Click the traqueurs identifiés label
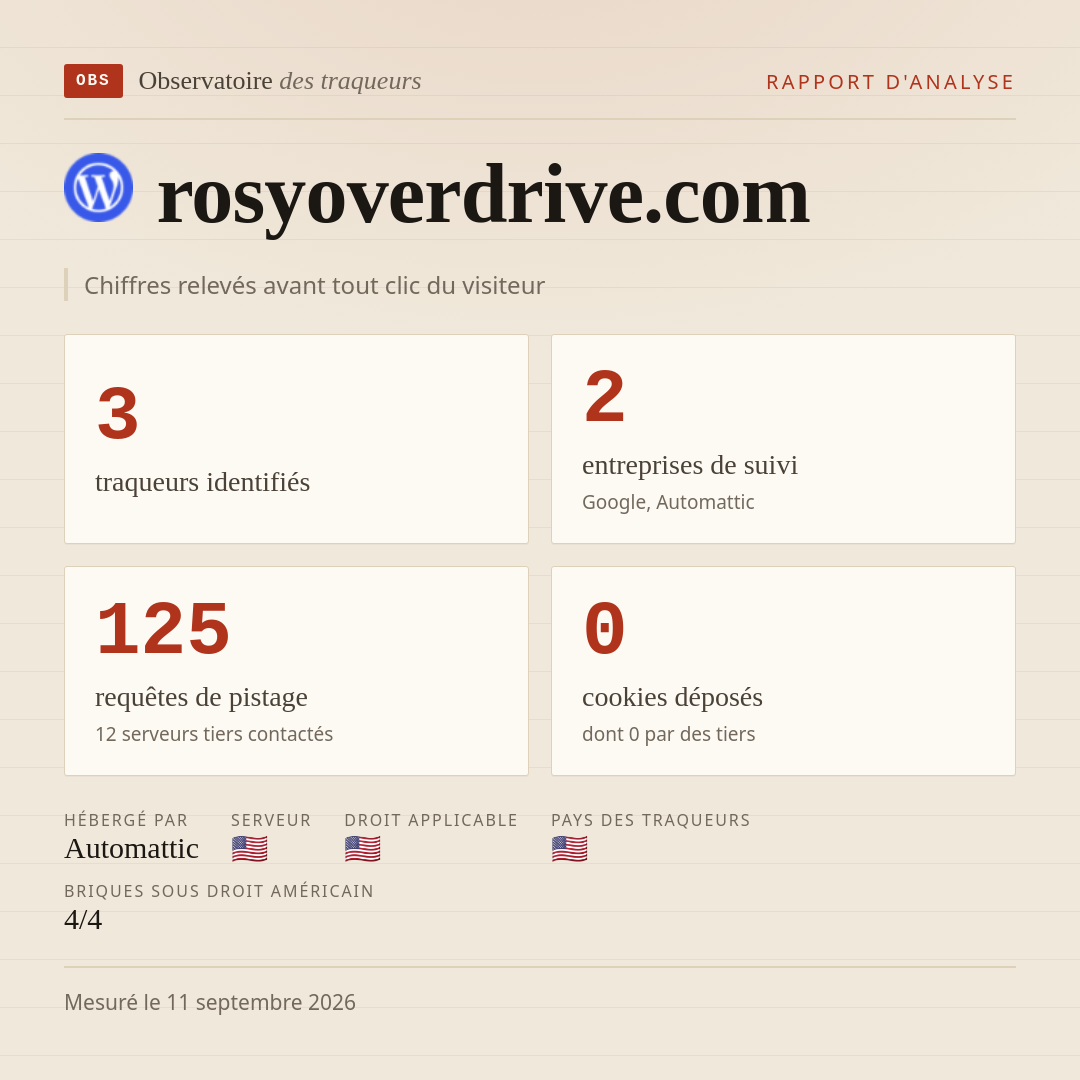This screenshot has width=1080, height=1080. [x=202, y=482]
